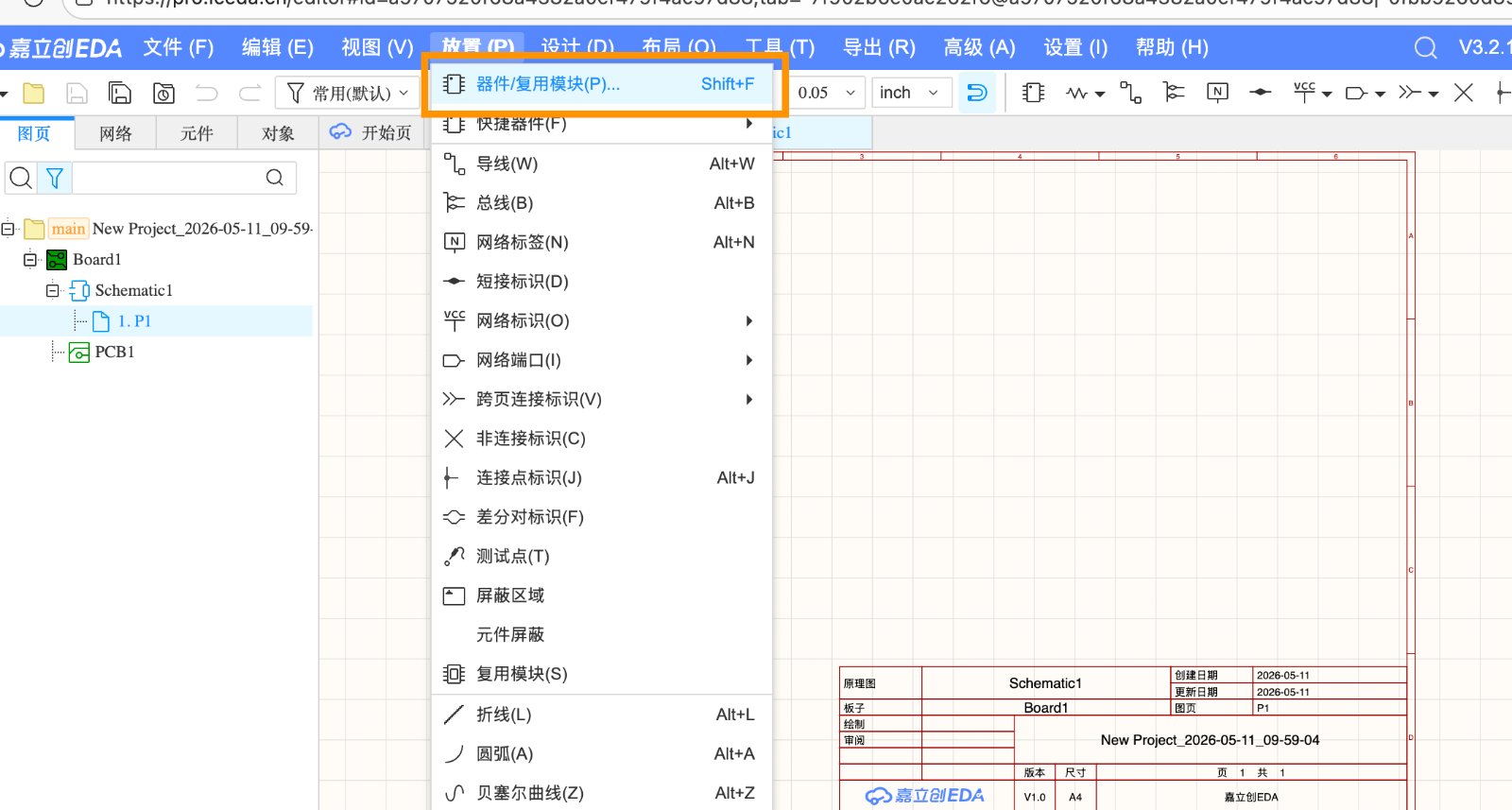
Task: Choose 折线(L) from the place menu
Action: pos(602,715)
